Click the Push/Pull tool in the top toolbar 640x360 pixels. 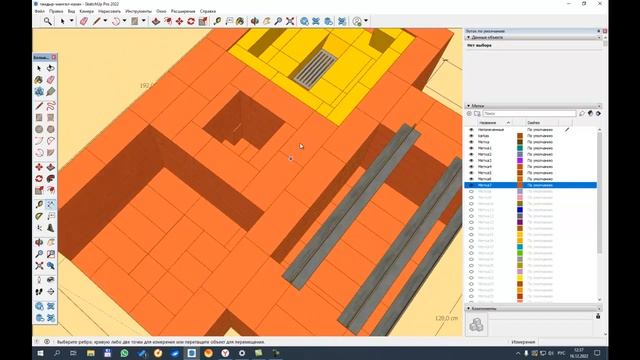[x=156, y=21]
